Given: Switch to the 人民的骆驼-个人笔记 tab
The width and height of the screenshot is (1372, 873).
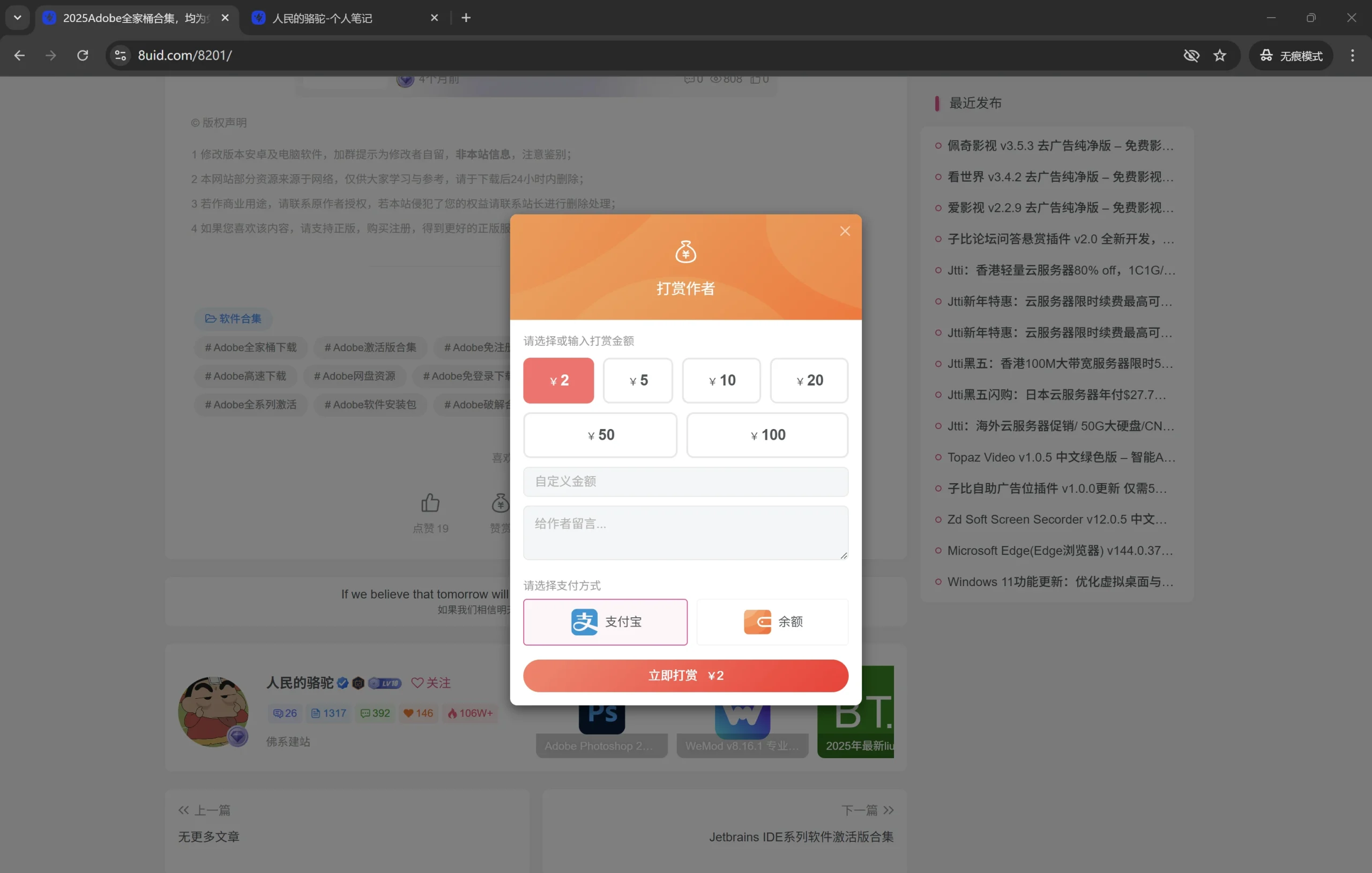Looking at the screenshot, I should tap(322, 18).
